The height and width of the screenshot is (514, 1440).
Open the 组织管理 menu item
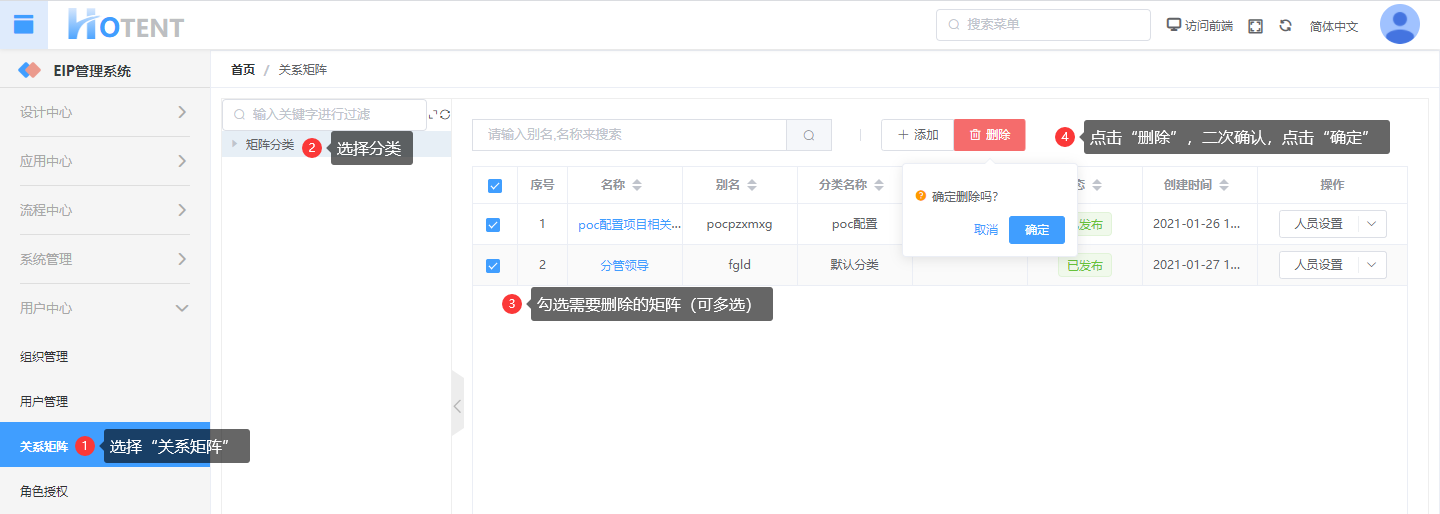[44, 356]
